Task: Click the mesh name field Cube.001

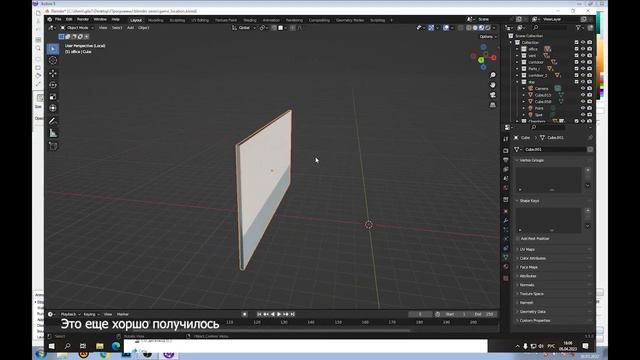Action: (x=555, y=149)
